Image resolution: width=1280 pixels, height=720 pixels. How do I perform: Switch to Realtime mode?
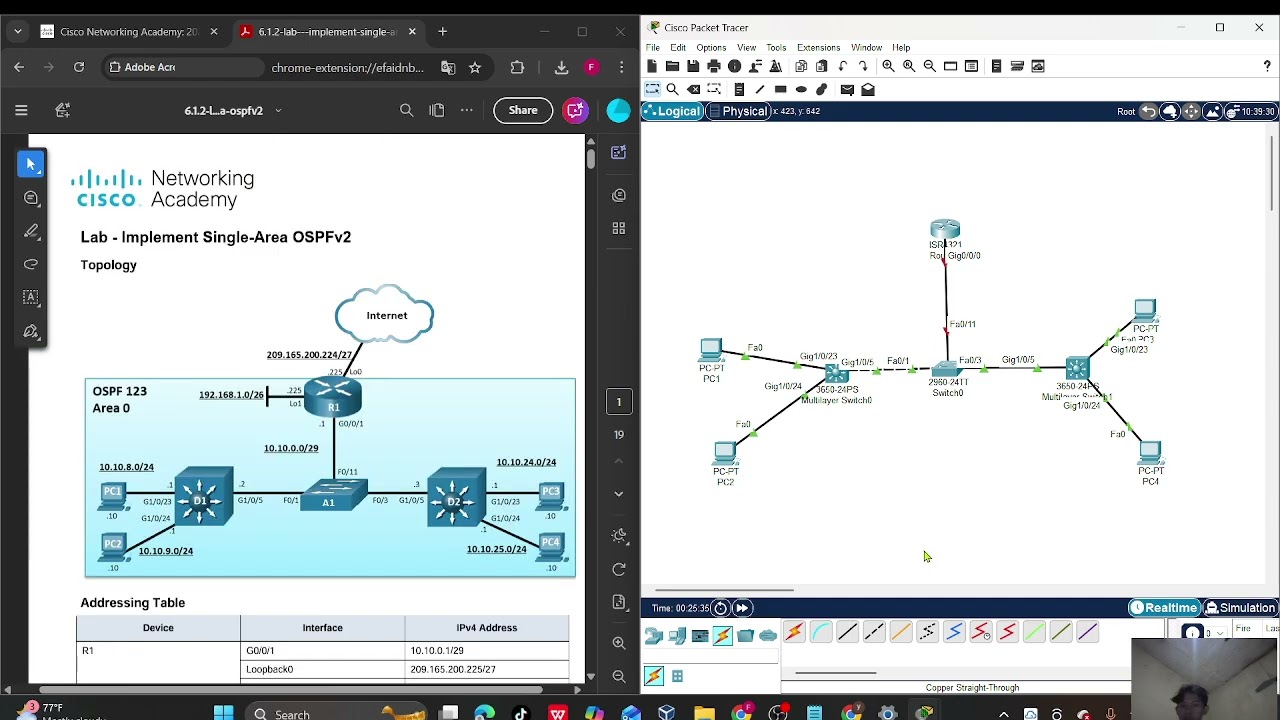point(1164,608)
